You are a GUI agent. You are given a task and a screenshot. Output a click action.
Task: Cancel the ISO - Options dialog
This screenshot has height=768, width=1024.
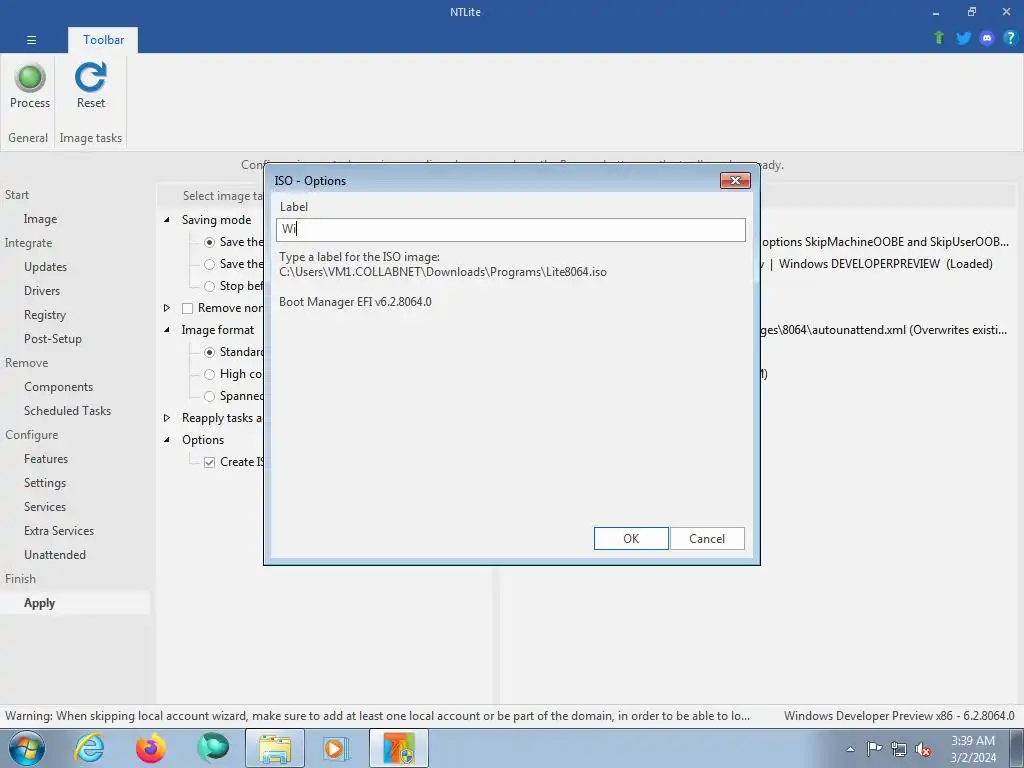[707, 539]
